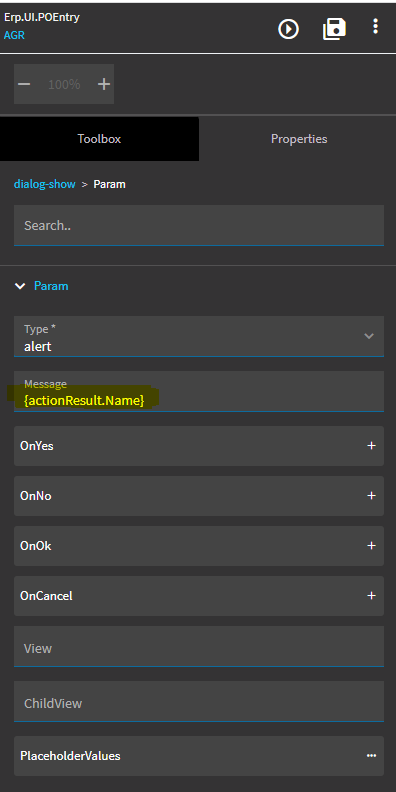Click the run/play icon in header
The height and width of the screenshot is (792, 396).
[288, 29]
